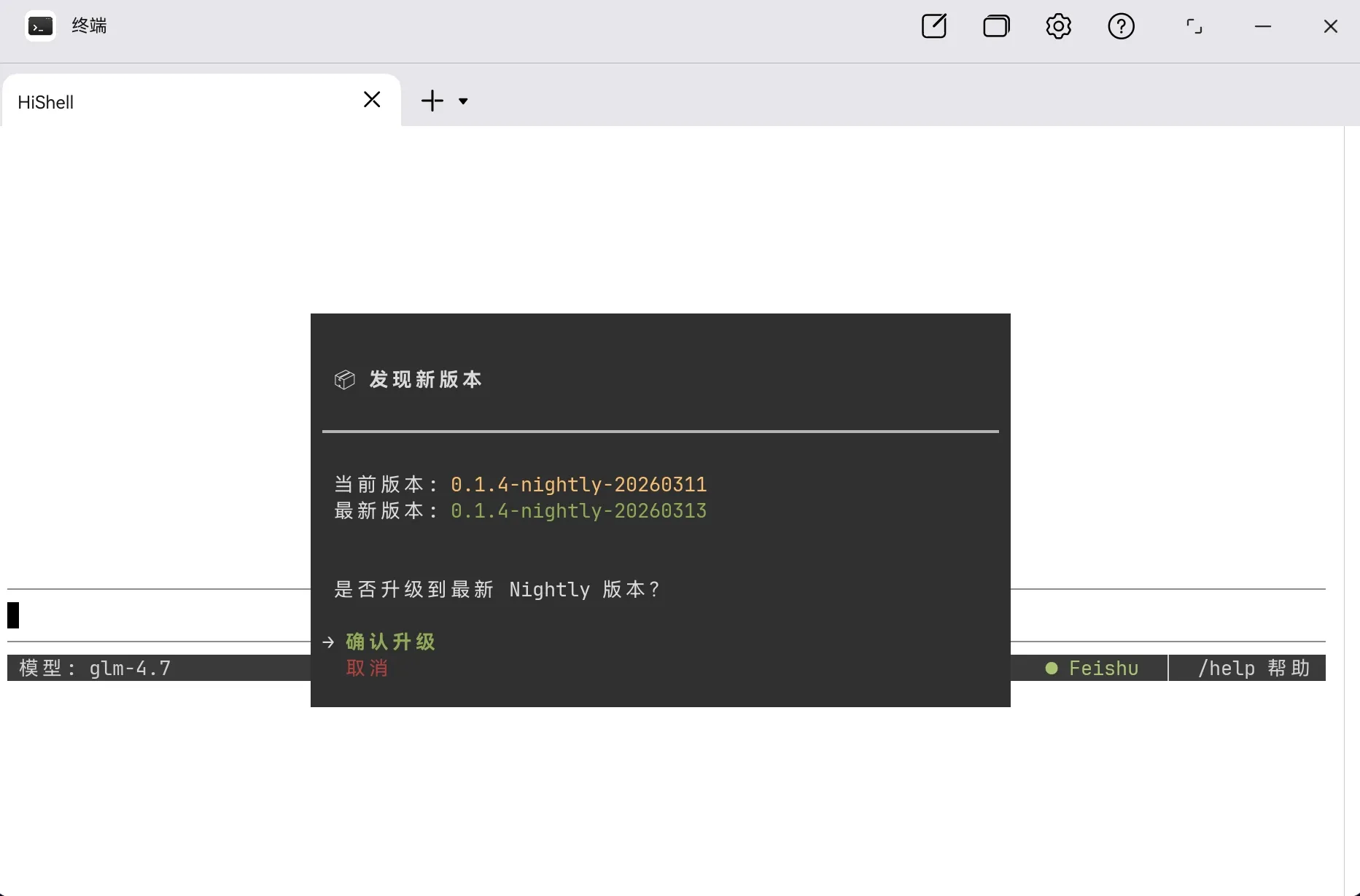The width and height of the screenshot is (1360, 896).
Task: Click the 模型: glm-4.7 status entry
Action: coord(95,668)
